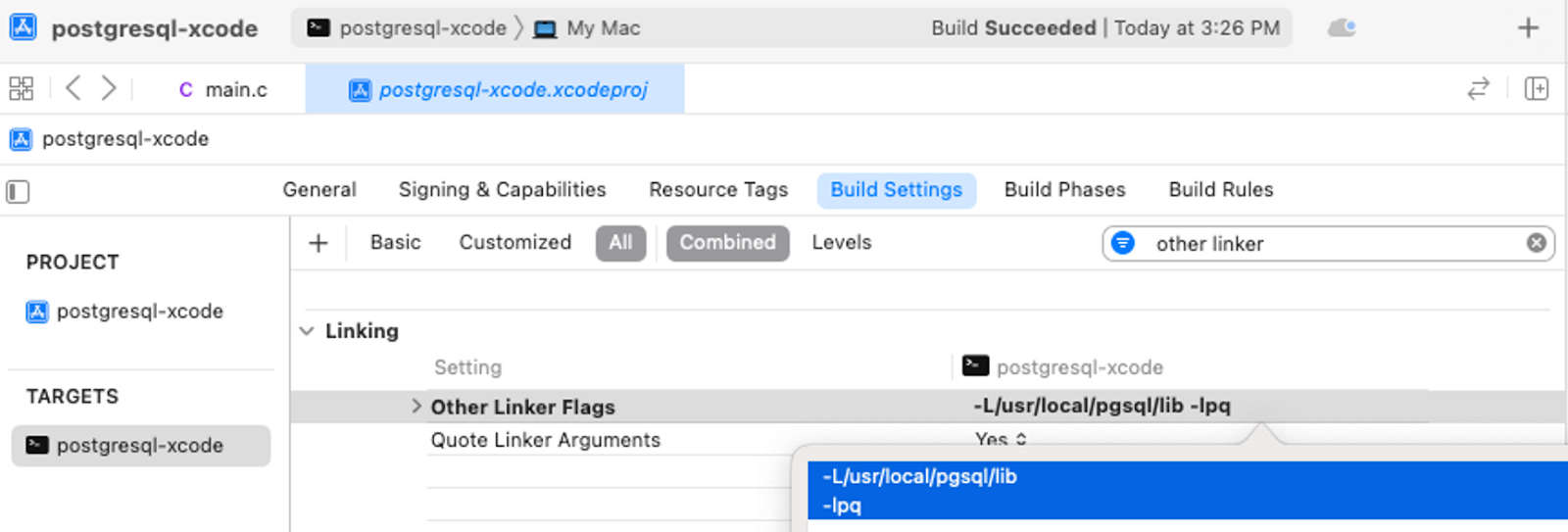Image resolution: width=1568 pixels, height=532 pixels.
Task: Switch to Levels view
Action: (x=841, y=243)
